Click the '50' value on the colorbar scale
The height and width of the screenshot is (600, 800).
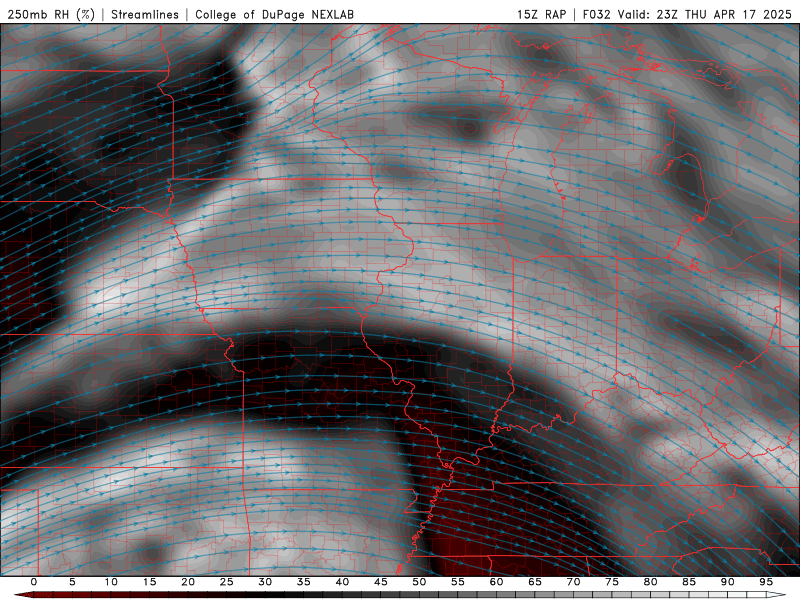[419, 582]
